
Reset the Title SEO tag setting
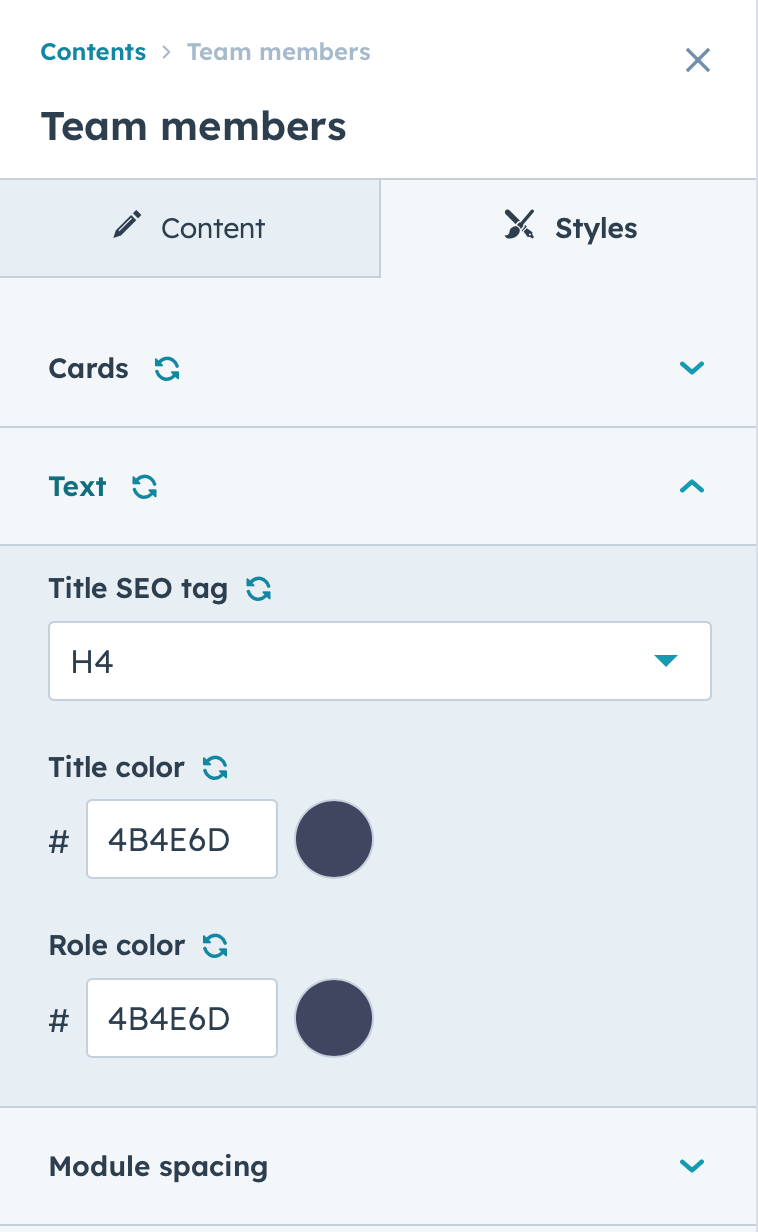[x=259, y=589]
